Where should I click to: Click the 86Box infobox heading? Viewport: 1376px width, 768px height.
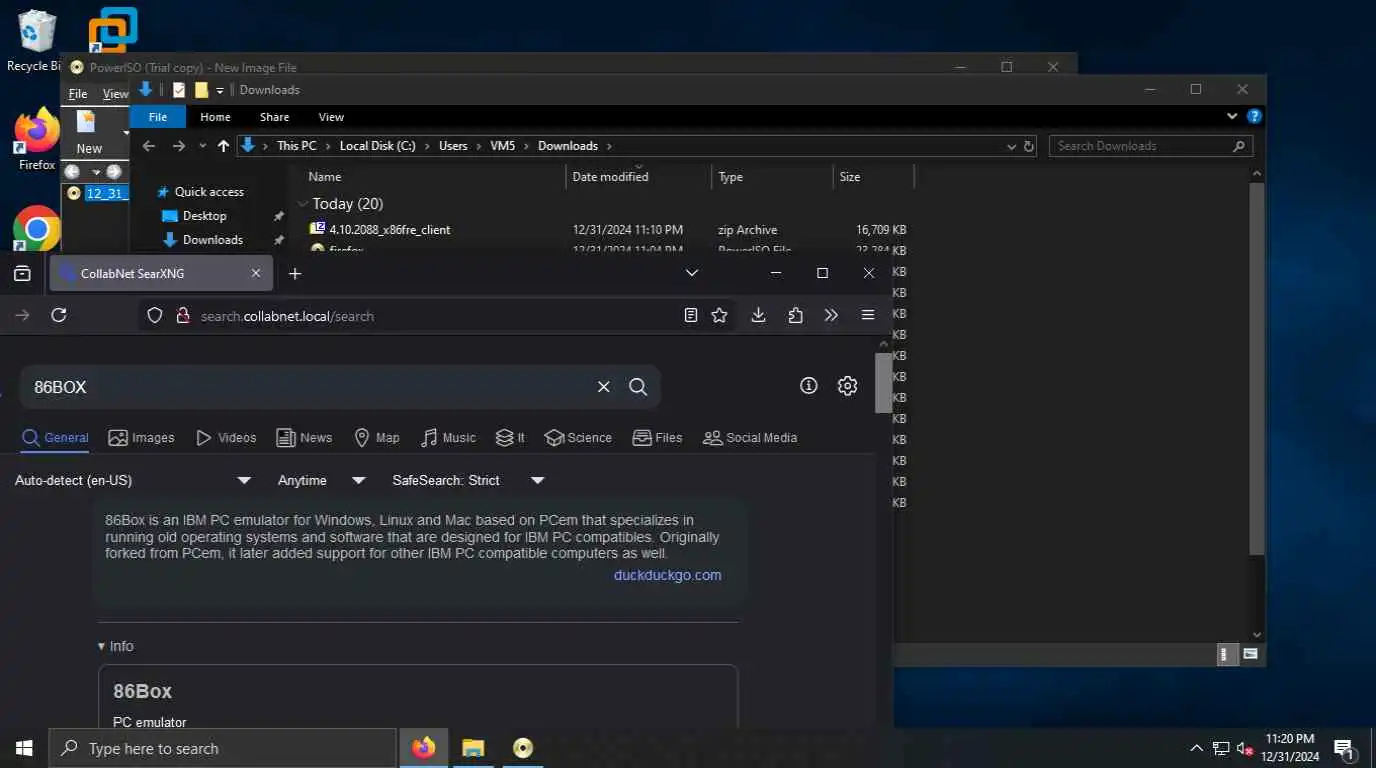tap(142, 691)
